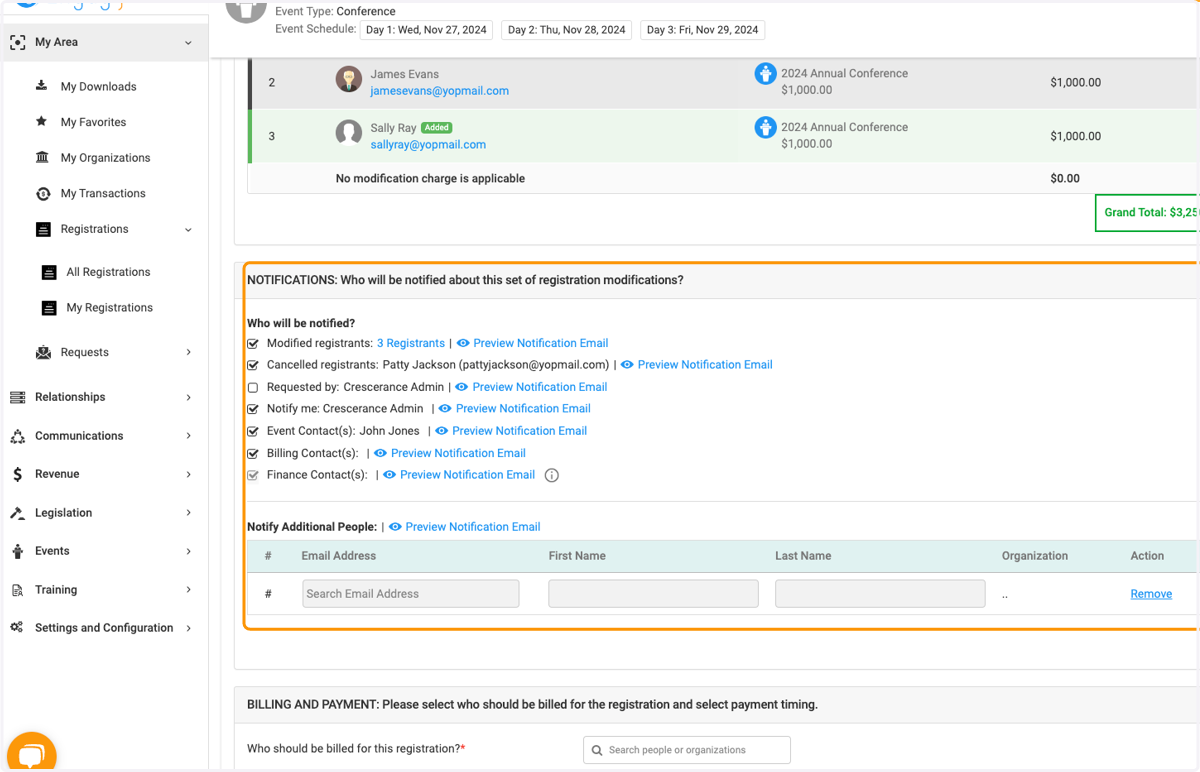Screen dimensions: 1200x772
Task: Click the Relationships icon in sidebar
Action: coord(17,397)
